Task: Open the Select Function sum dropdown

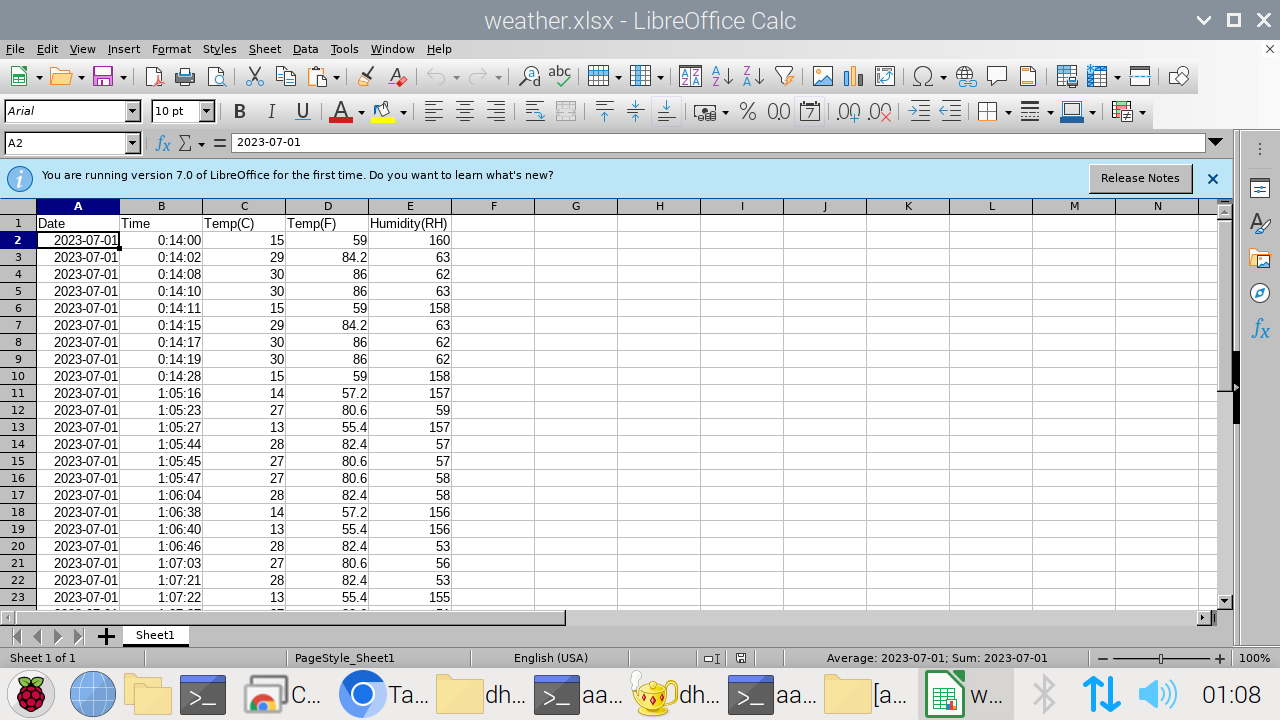Action: (x=201, y=144)
